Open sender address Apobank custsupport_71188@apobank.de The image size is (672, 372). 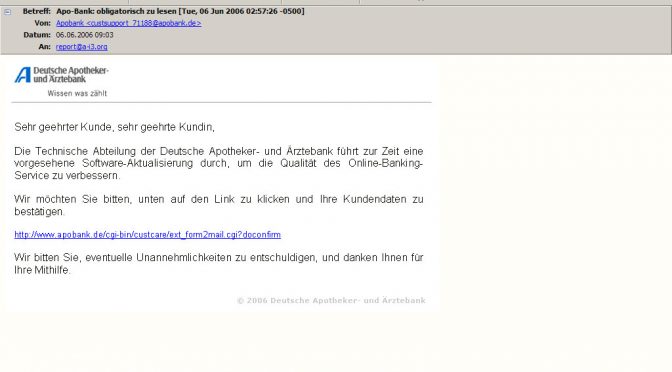129,23
